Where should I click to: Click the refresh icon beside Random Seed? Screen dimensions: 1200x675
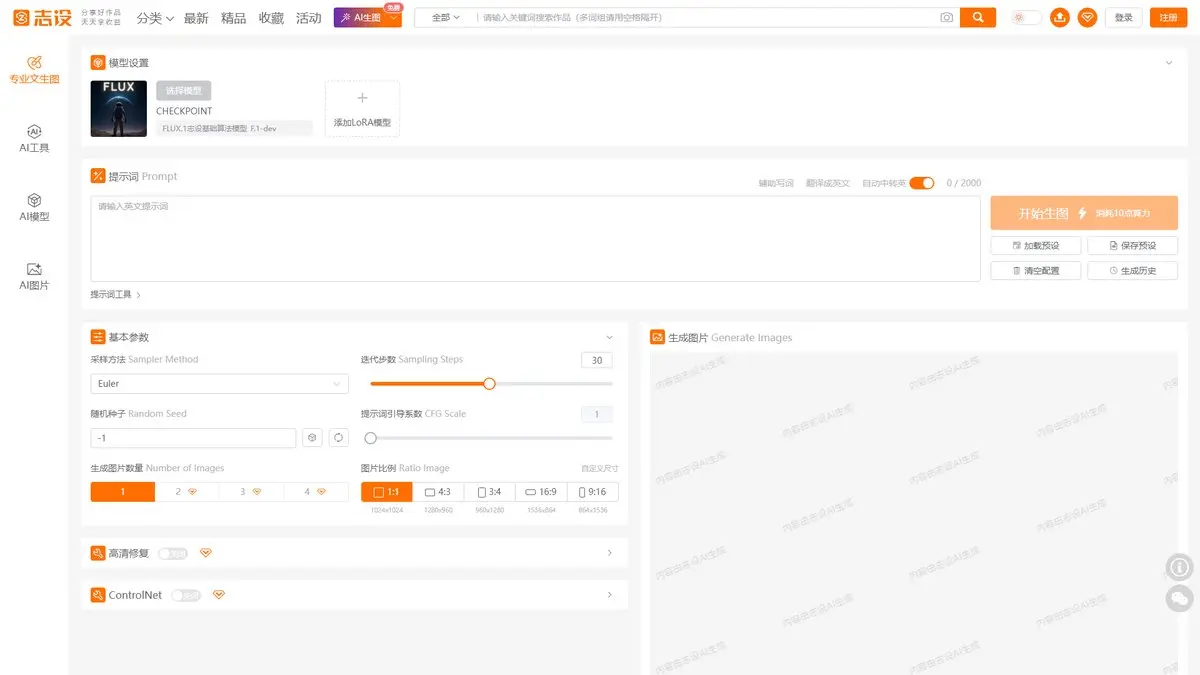(x=338, y=438)
